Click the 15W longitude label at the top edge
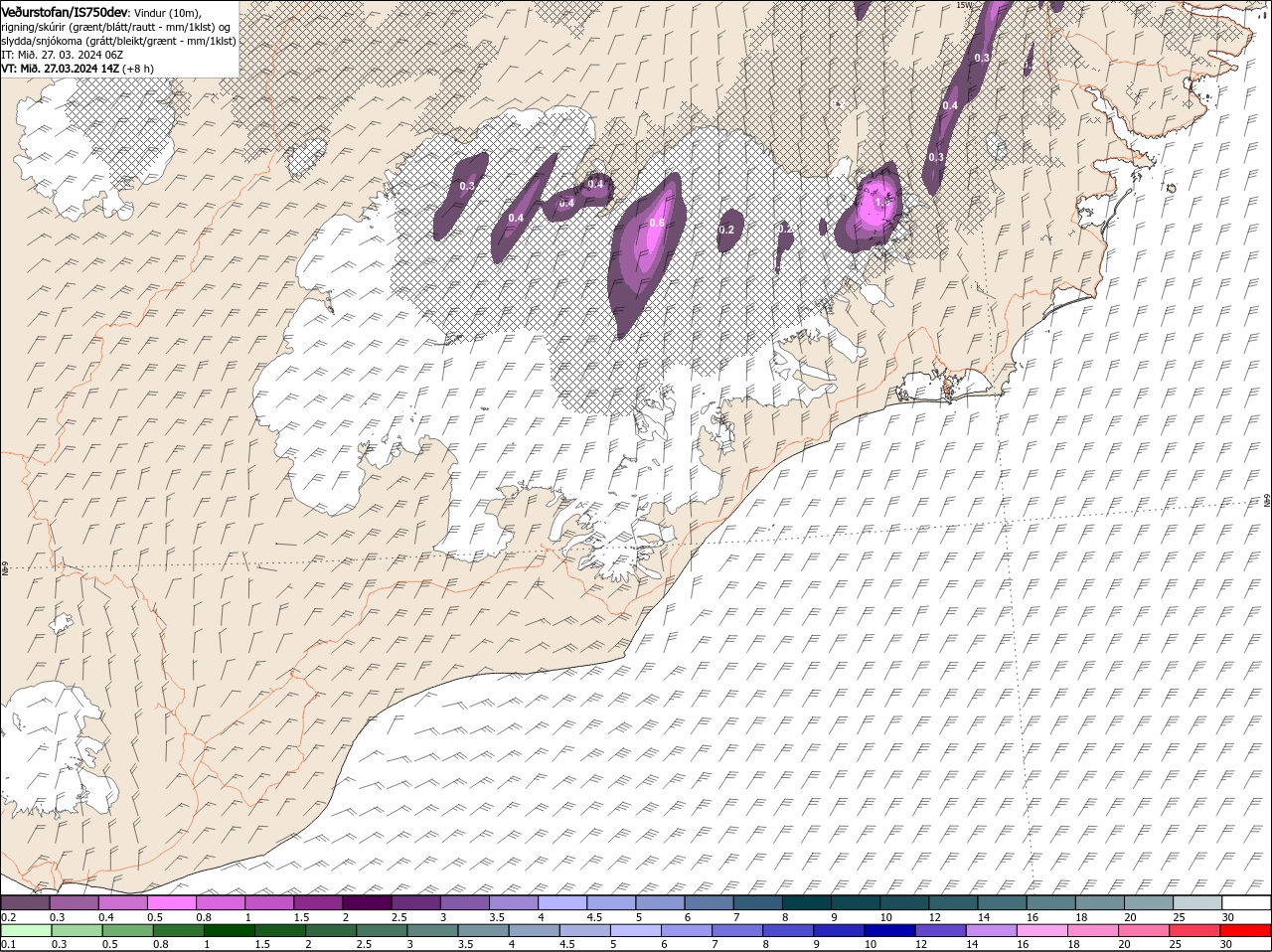Image resolution: width=1272 pixels, height=952 pixels. coord(963,5)
